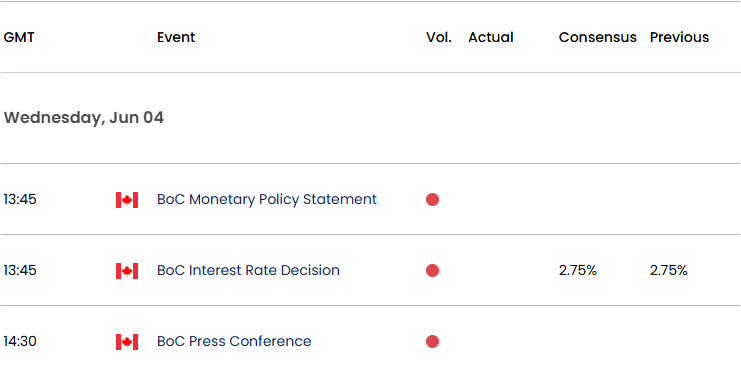Click the Event column header

pos(176,37)
